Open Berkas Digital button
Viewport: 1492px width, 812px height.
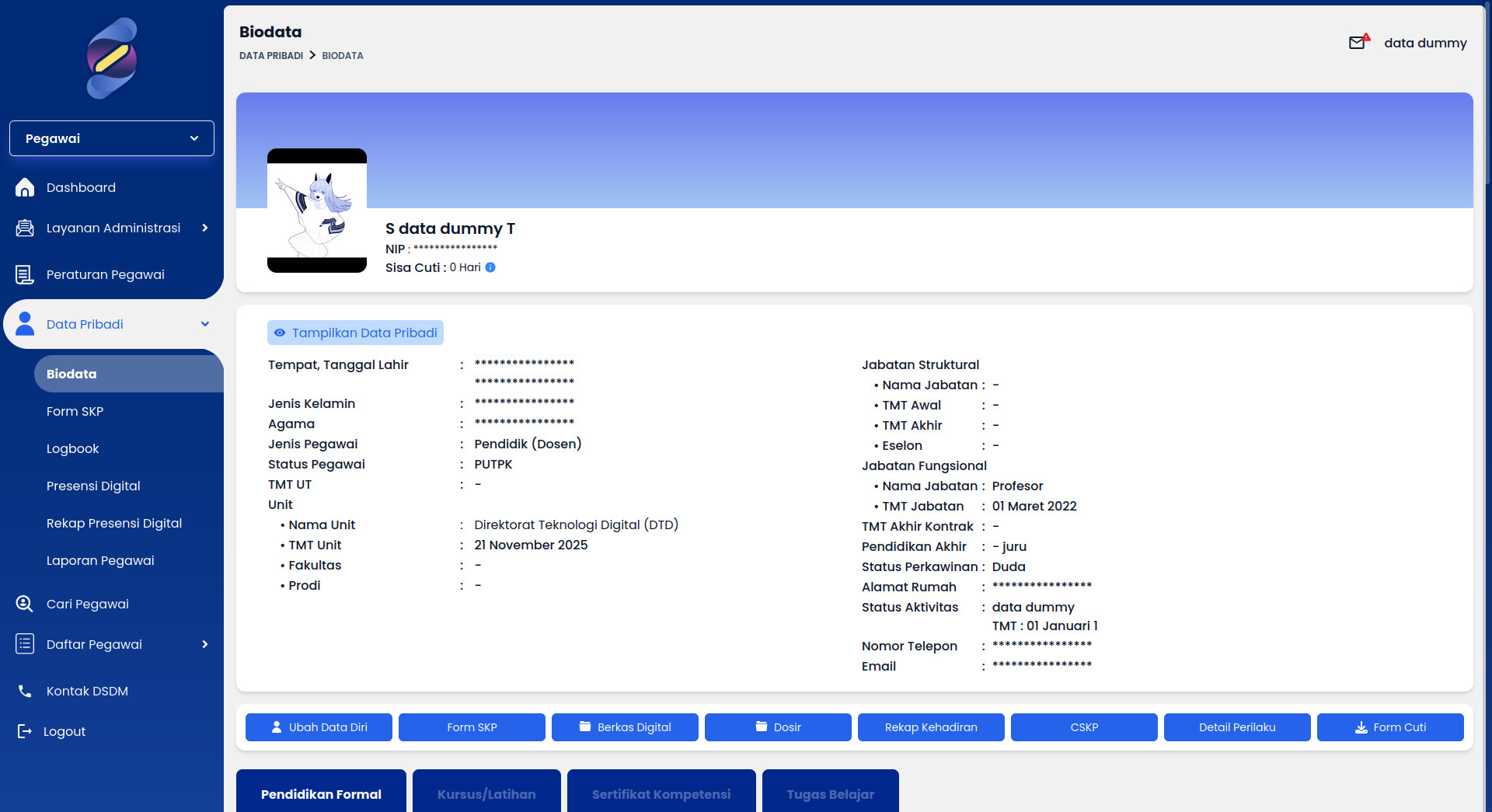[625, 727]
